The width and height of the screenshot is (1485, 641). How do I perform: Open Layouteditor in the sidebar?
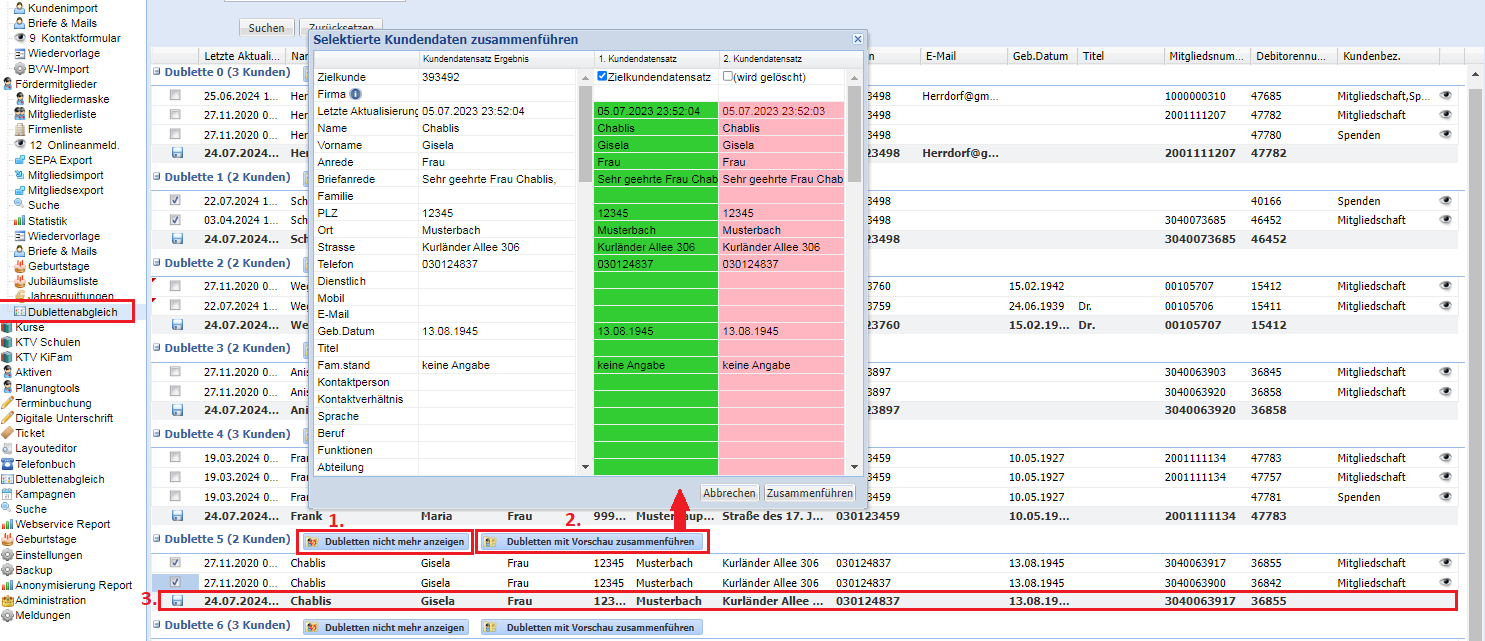point(45,449)
